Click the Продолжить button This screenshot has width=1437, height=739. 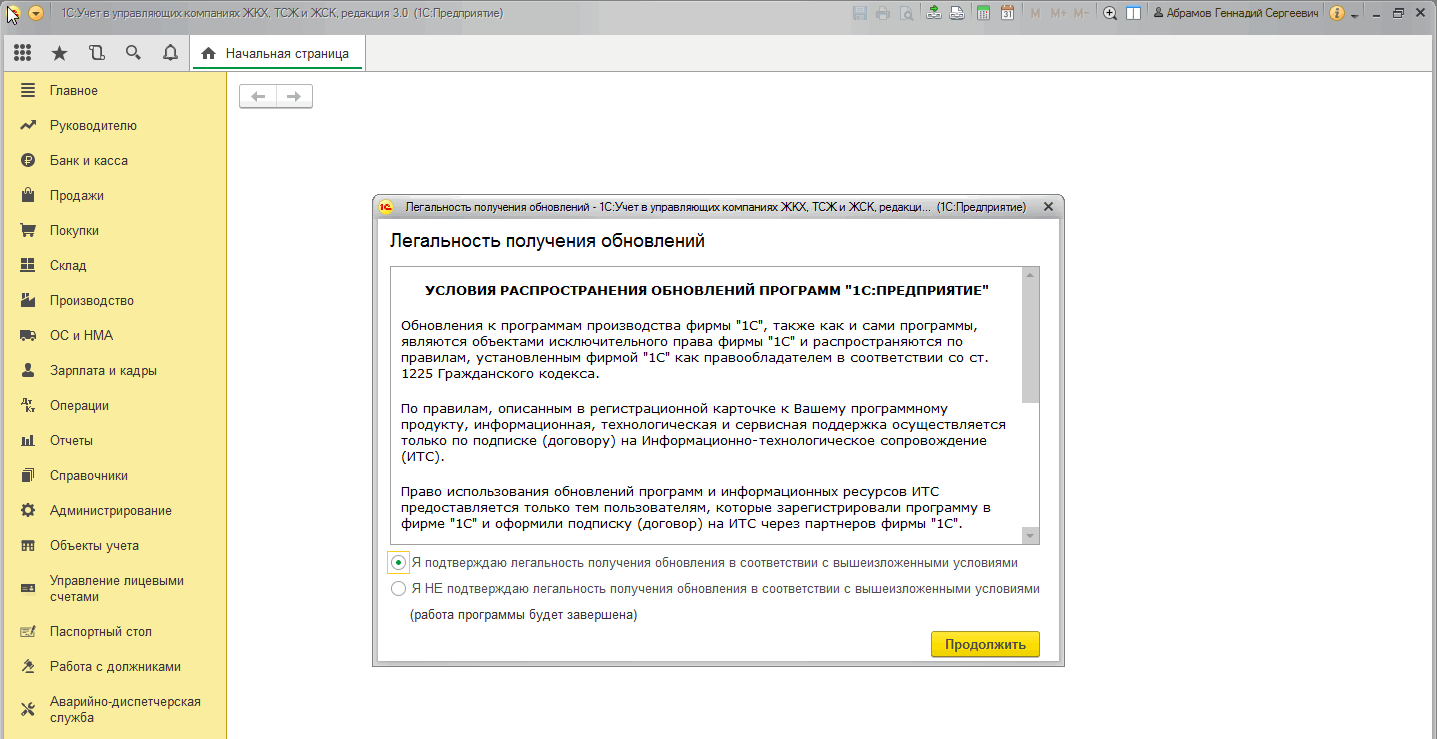tap(985, 644)
